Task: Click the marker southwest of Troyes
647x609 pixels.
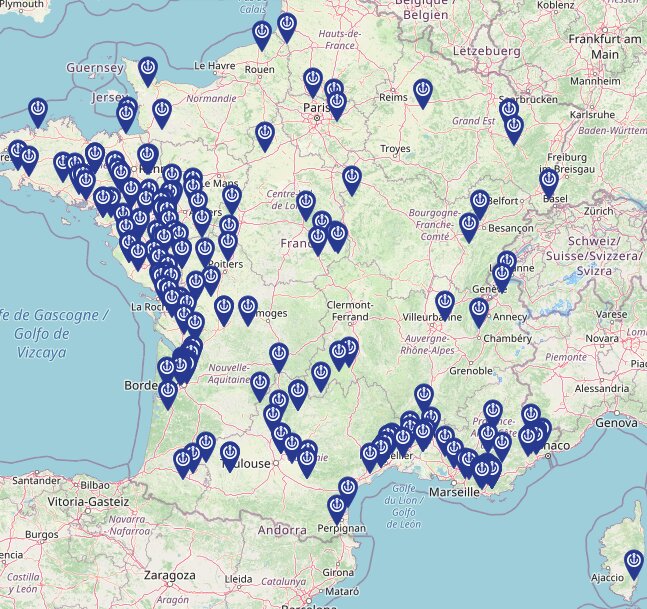Action: click(351, 179)
